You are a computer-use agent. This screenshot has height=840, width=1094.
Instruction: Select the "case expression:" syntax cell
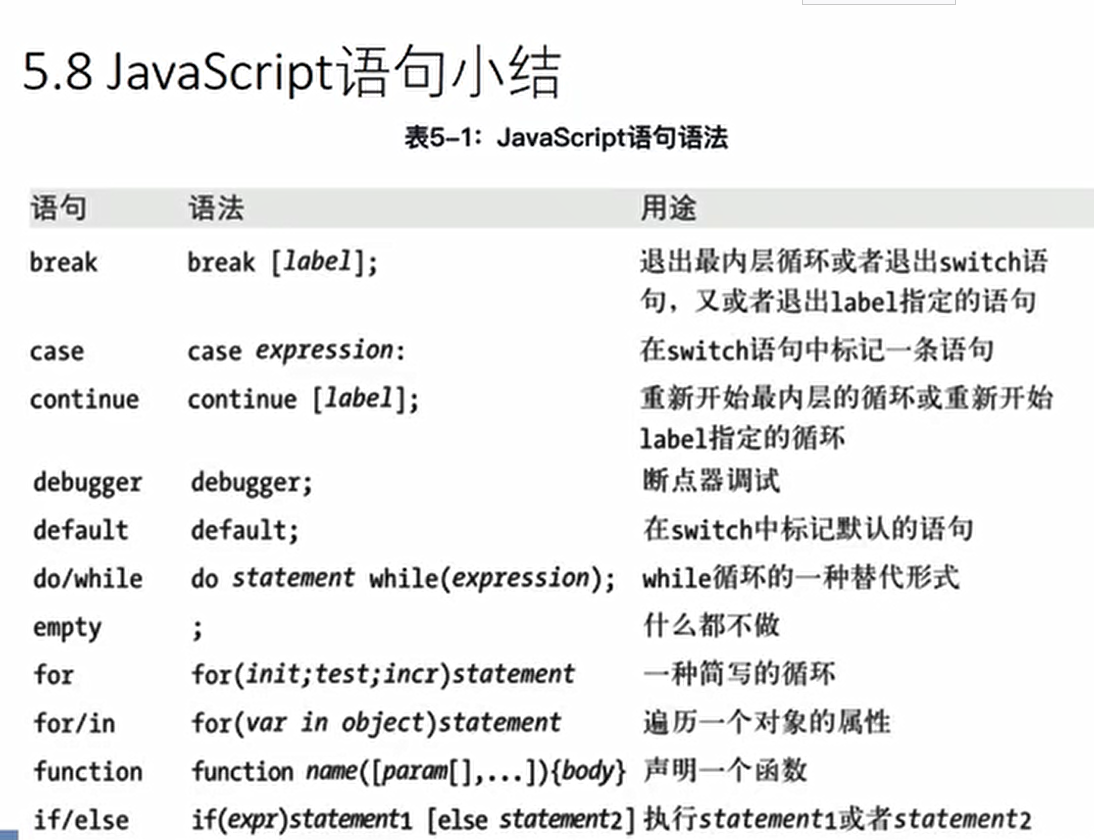pyautogui.click(x=293, y=351)
